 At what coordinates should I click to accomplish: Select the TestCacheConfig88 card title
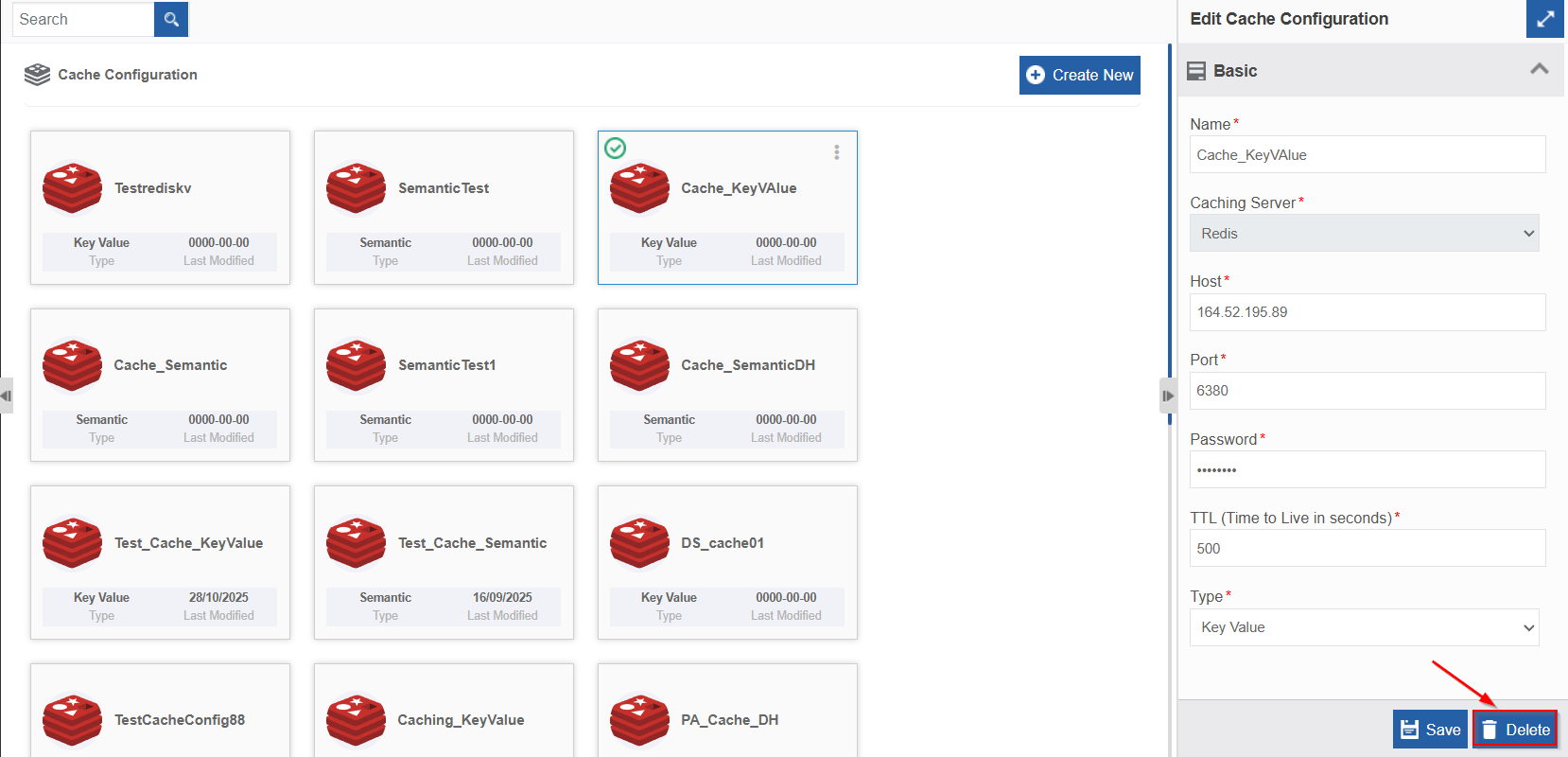[x=180, y=720]
